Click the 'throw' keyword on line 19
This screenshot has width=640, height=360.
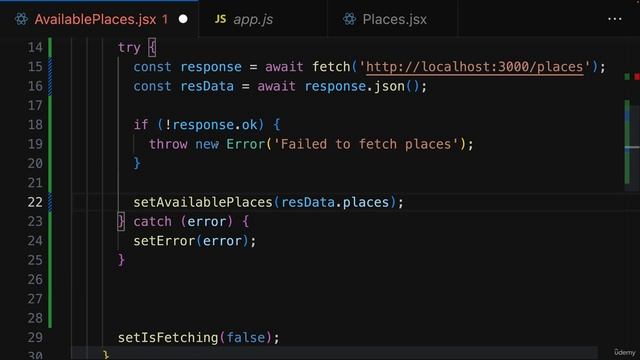coord(168,144)
